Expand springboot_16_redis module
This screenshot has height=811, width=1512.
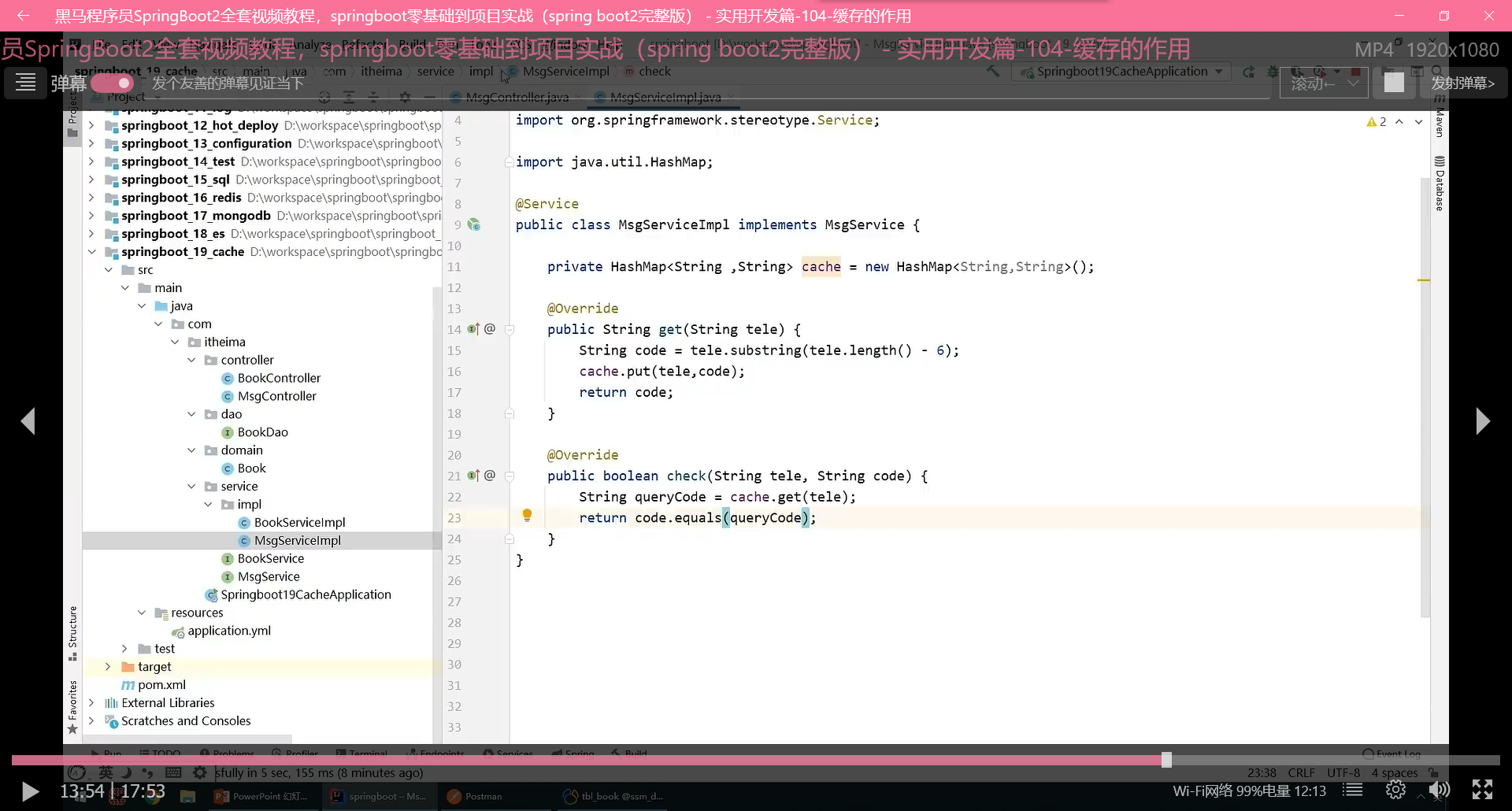click(91, 198)
